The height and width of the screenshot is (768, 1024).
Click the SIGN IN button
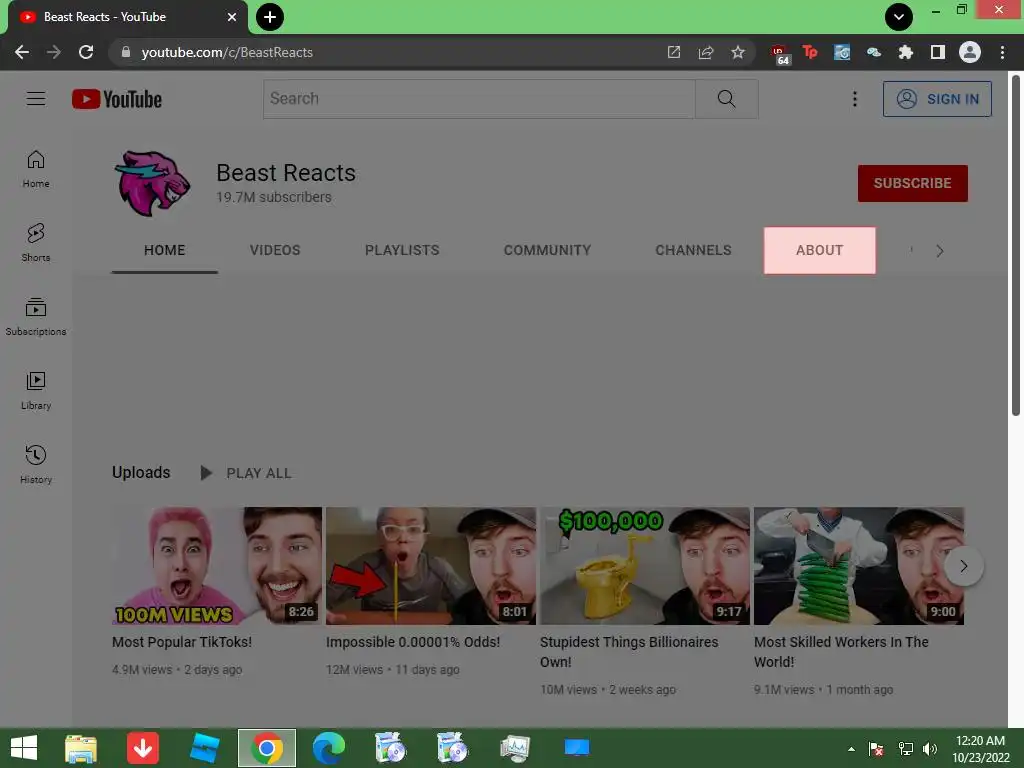click(x=937, y=99)
